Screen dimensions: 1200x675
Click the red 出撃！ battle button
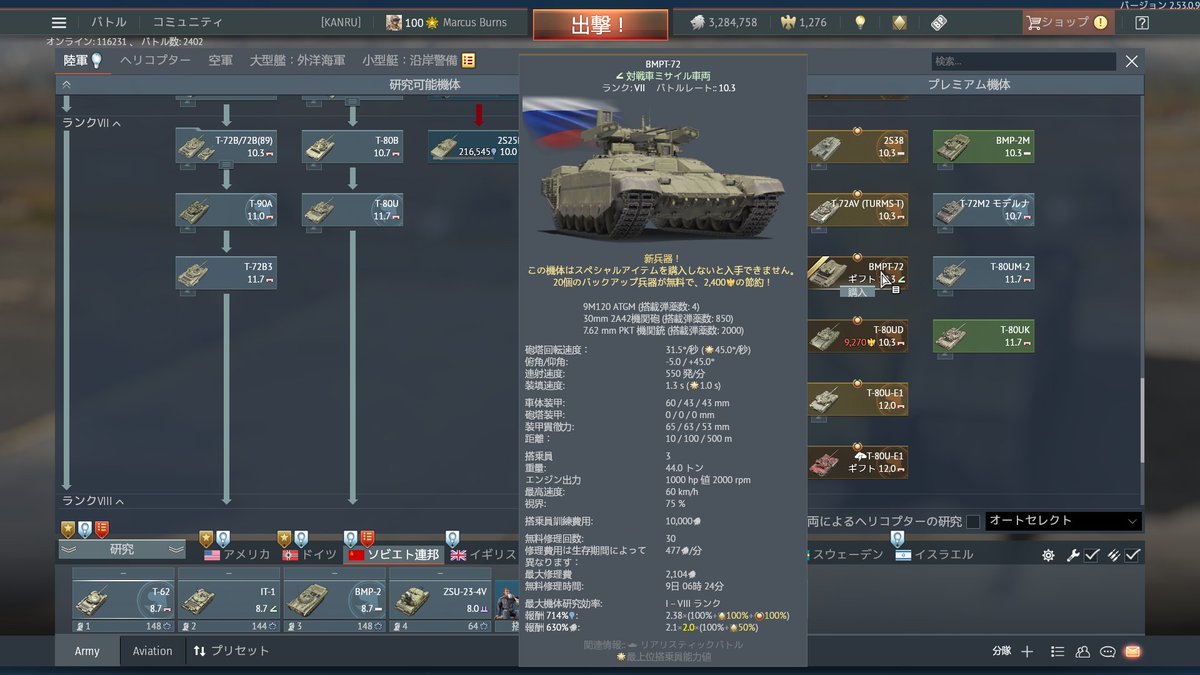pyautogui.click(x=600, y=24)
